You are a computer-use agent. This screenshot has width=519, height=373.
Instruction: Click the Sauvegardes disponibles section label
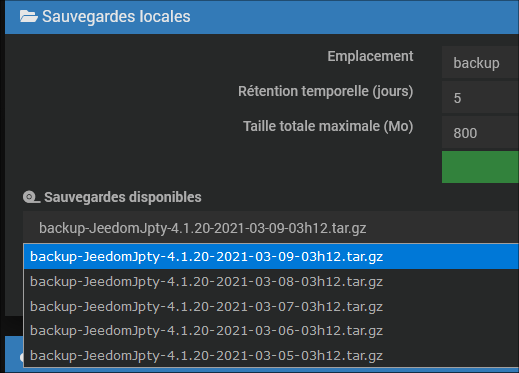tap(123, 197)
